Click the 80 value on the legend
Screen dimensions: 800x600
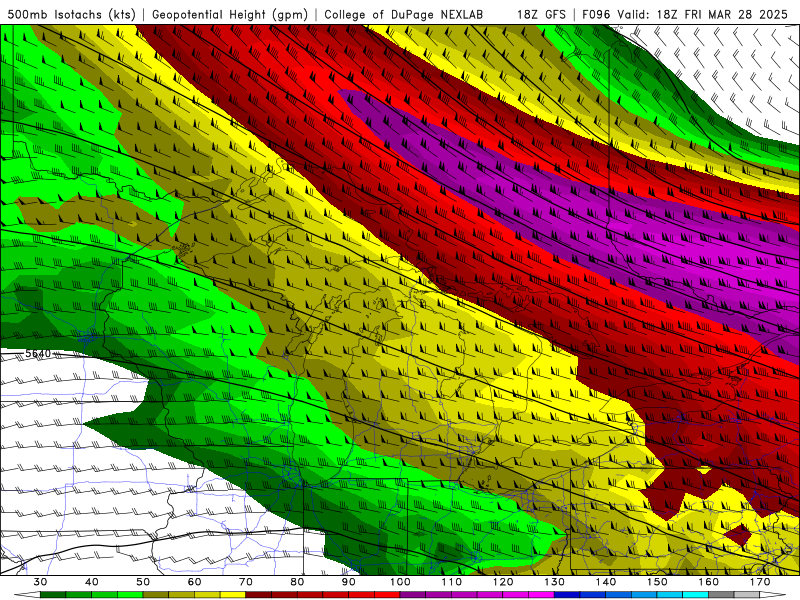(297, 582)
